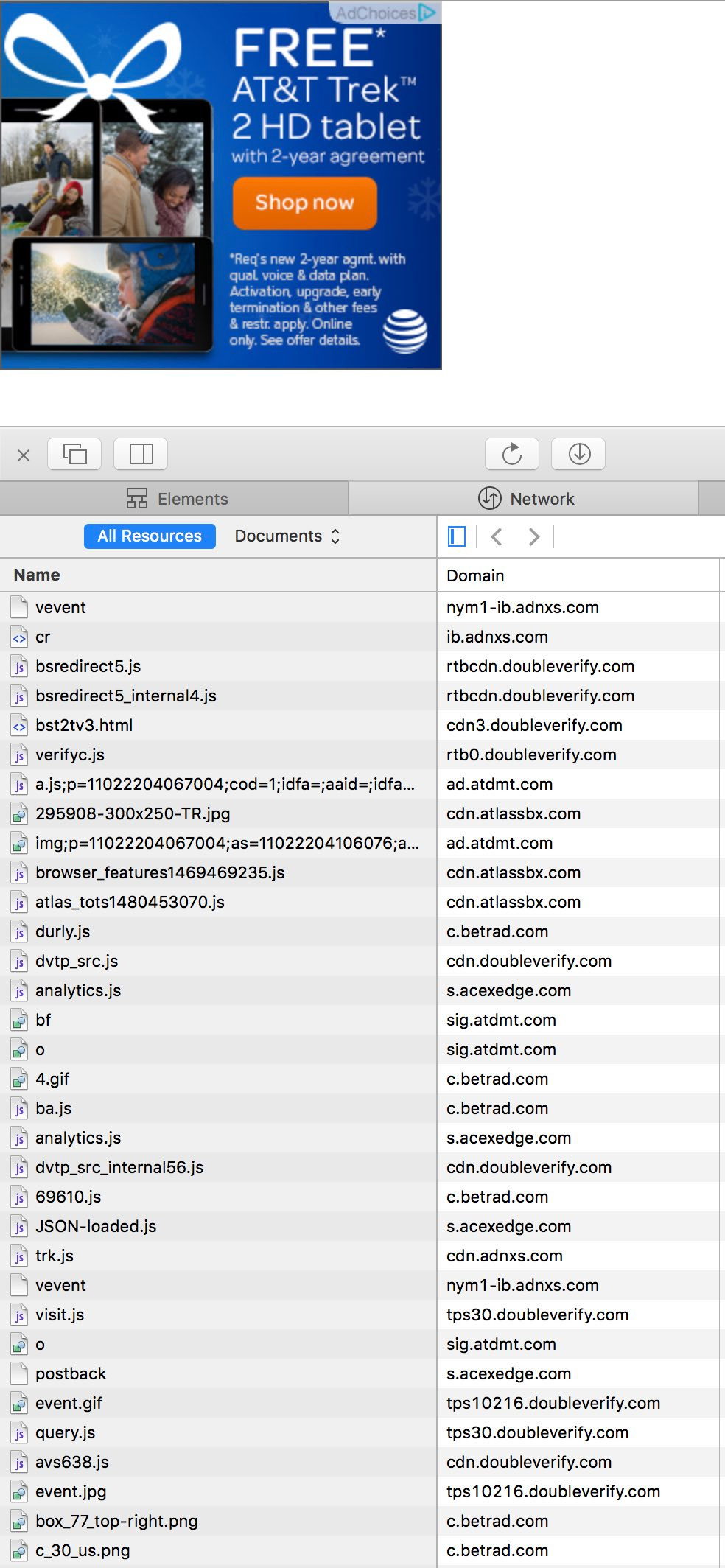
Task: Sort by the Domain column header
Action: [578, 575]
